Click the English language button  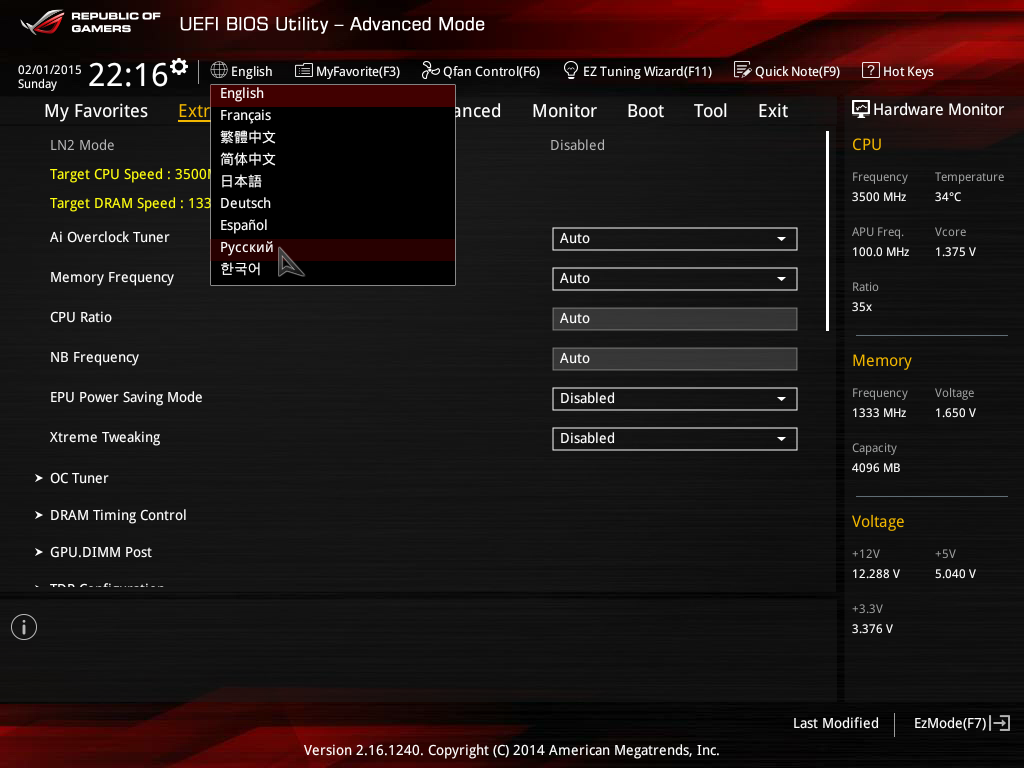click(242, 71)
